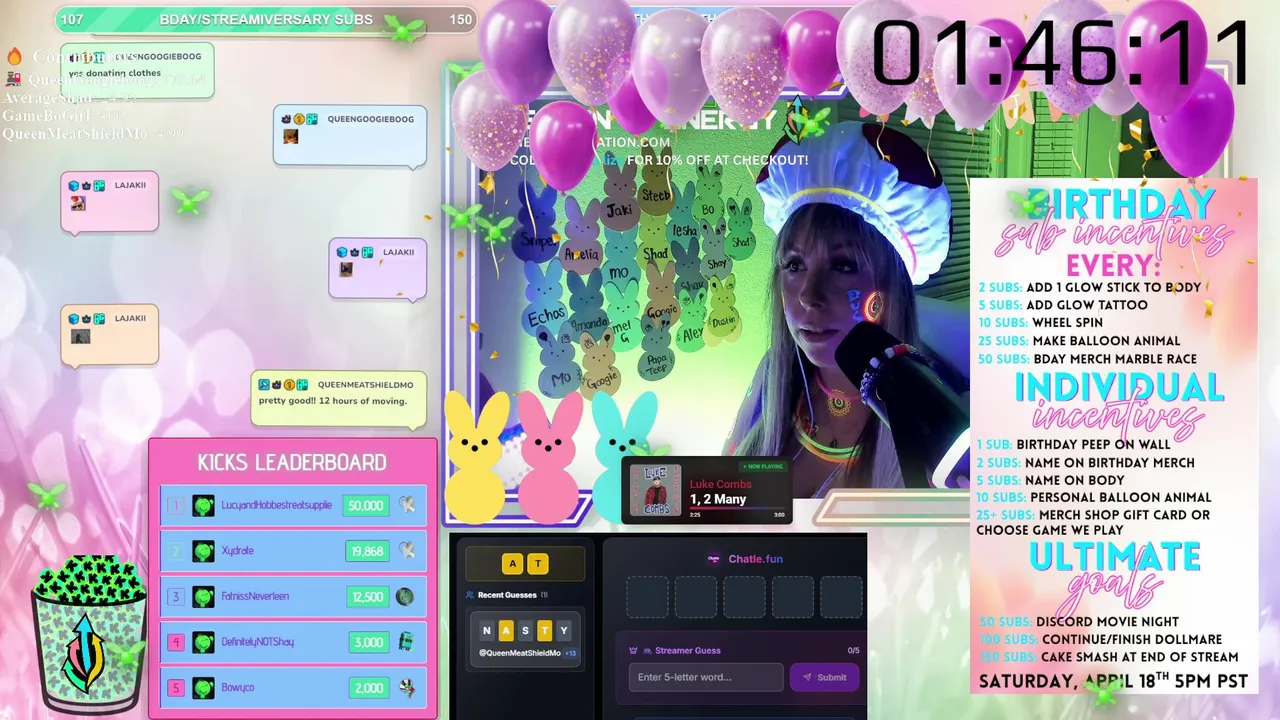Click the Luke Combs artist name
Viewport: 1280px width, 720px height.
[x=720, y=484]
